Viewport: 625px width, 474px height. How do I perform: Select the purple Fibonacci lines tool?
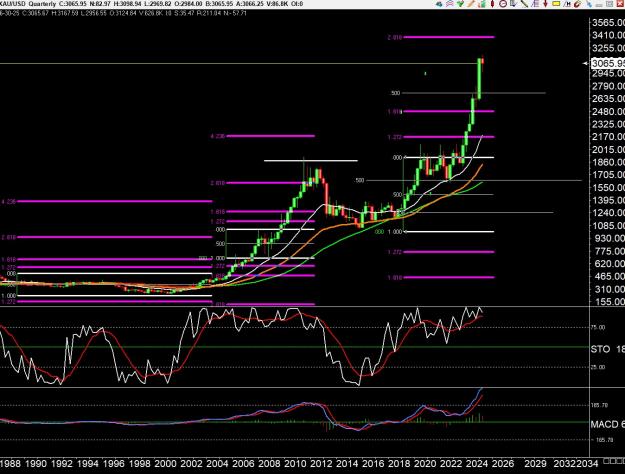coord(535,4)
